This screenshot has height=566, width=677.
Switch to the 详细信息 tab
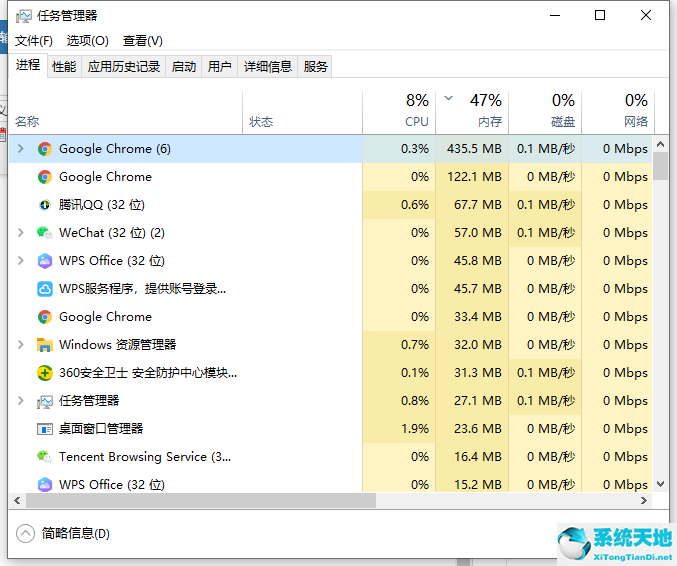click(x=268, y=66)
